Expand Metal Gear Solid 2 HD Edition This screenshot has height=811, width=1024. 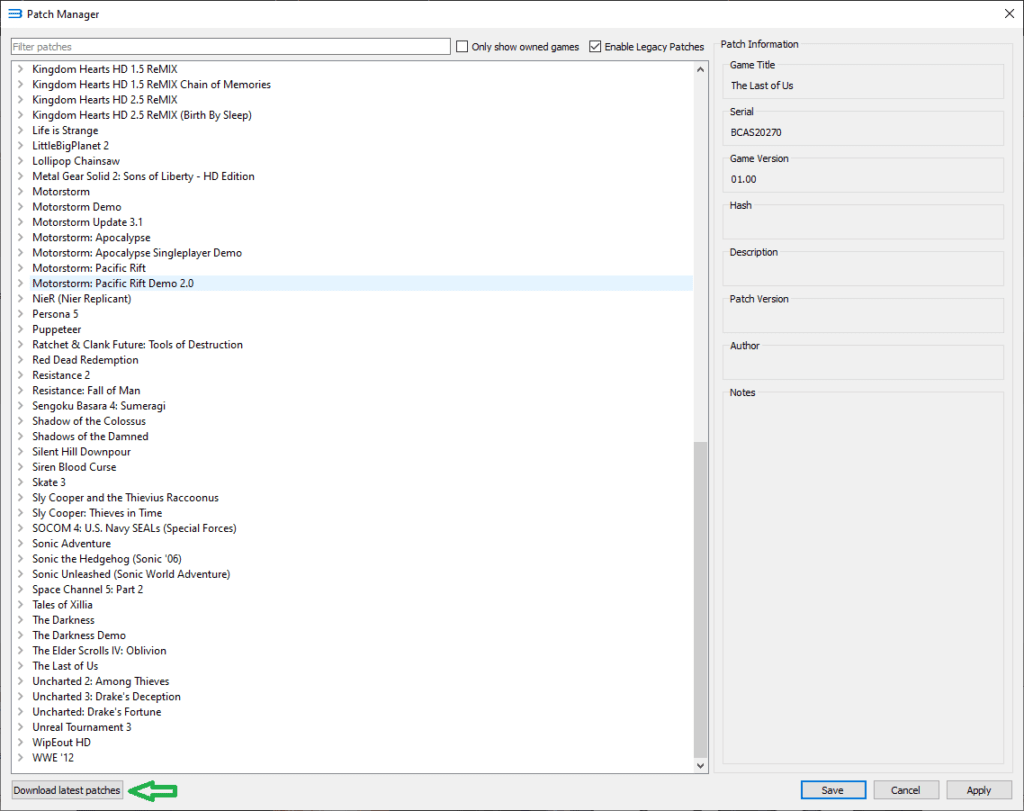point(20,176)
